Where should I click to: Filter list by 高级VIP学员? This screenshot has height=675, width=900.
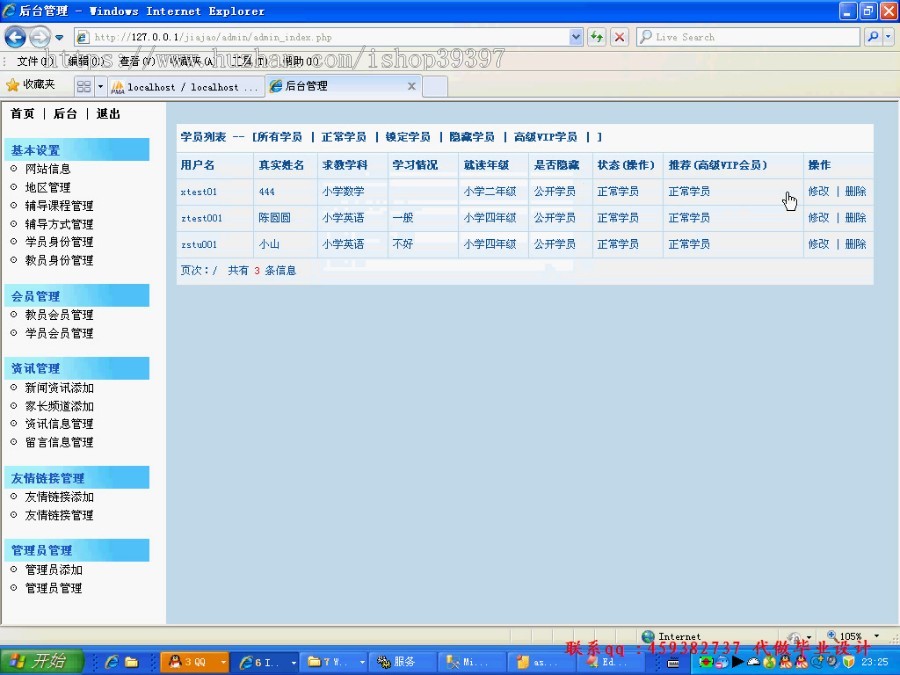click(545, 137)
